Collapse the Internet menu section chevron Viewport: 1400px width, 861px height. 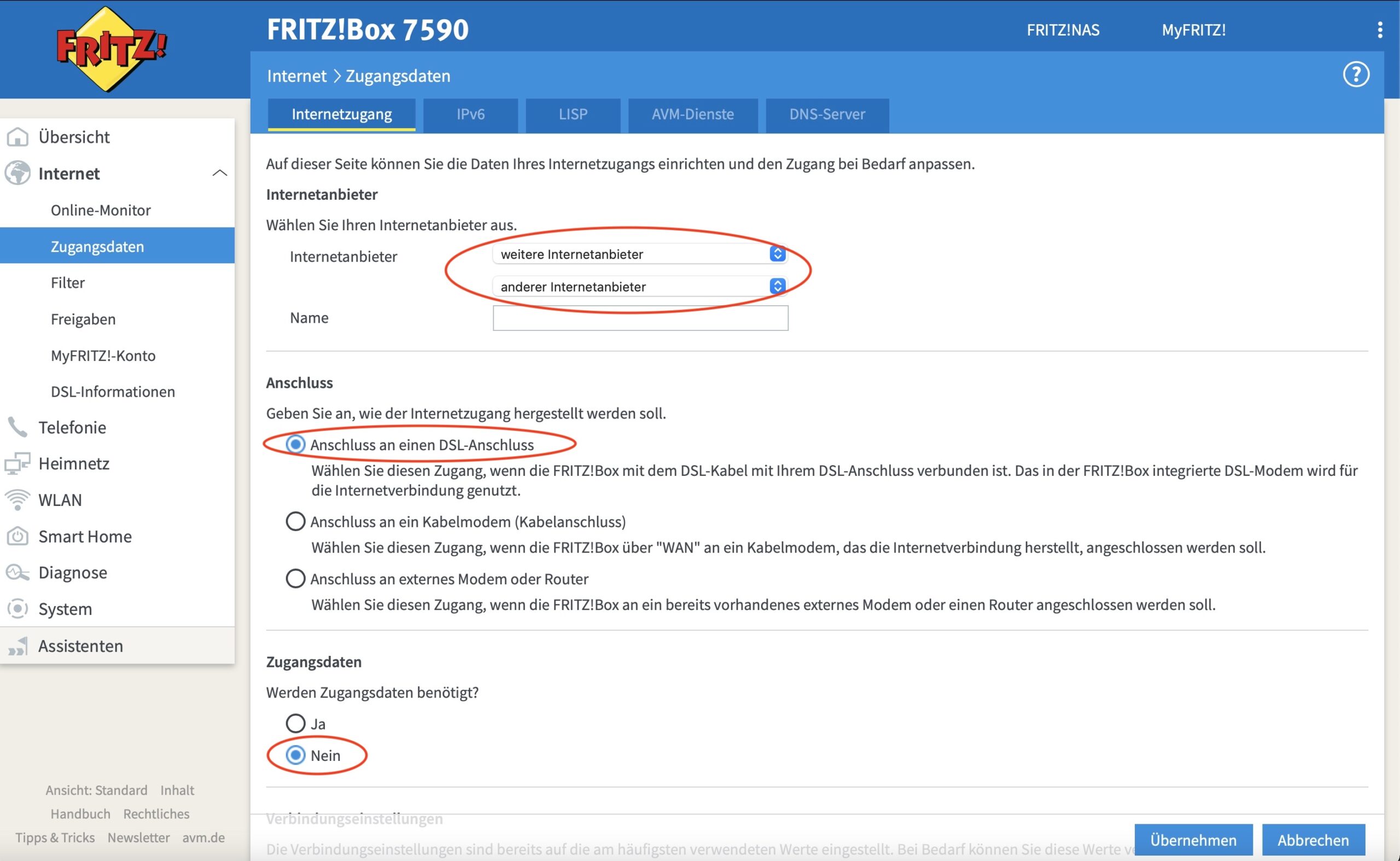click(x=220, y=173)
